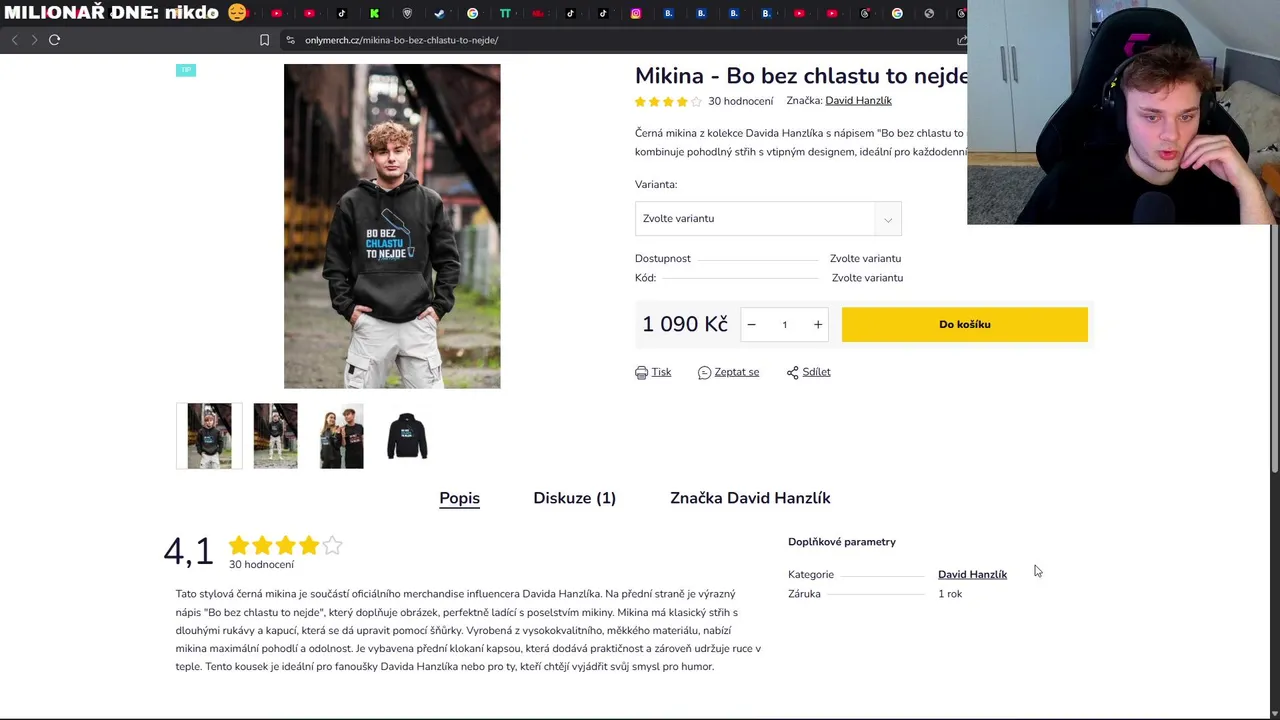Add the hoodie with Do košíku button
The width and height of the screenshot is (1280, 720).
(964, 324)
